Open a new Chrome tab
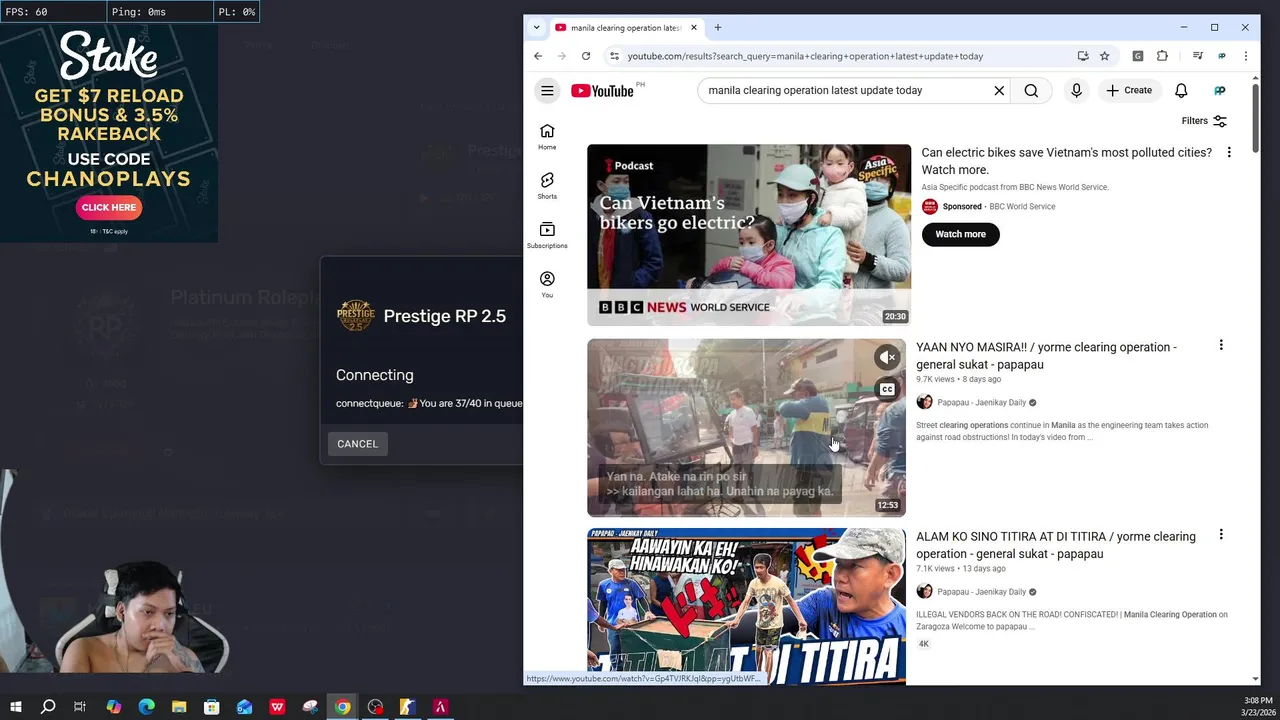 pyautogui.click(x=718, y=28)
